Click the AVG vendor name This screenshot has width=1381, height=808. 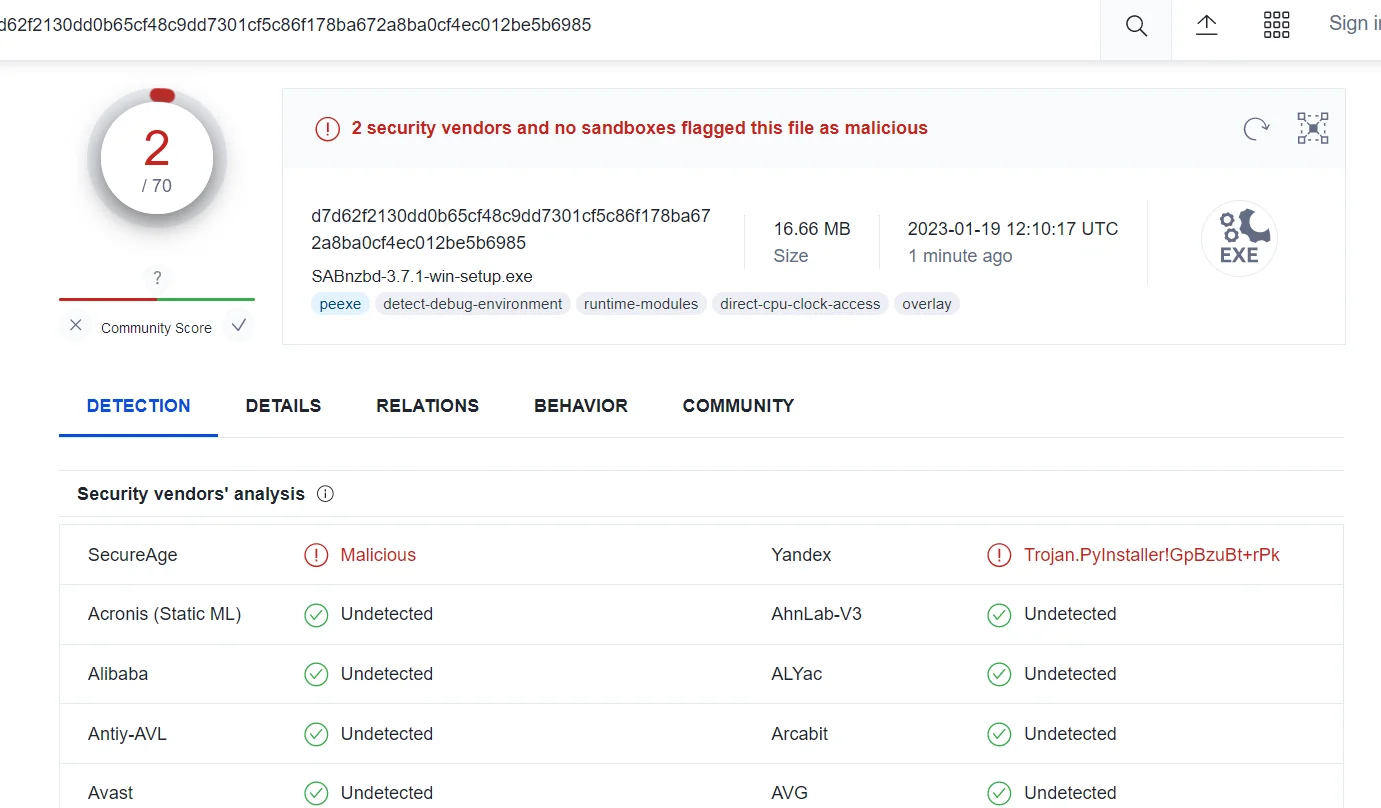coord(789,793)
